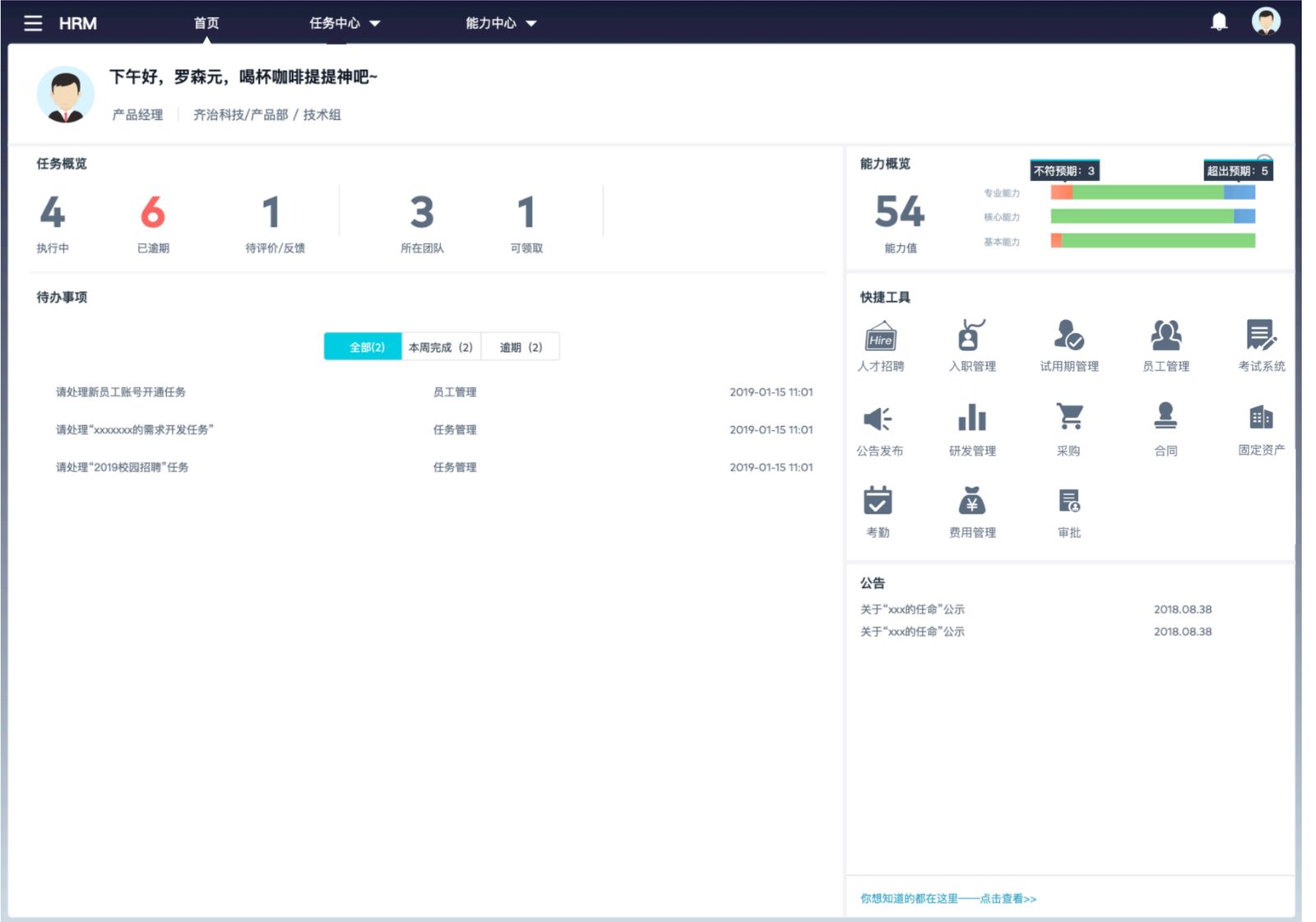Click the HRM logo text
This screenshot has height=922, width=1316.
(78, 23)
